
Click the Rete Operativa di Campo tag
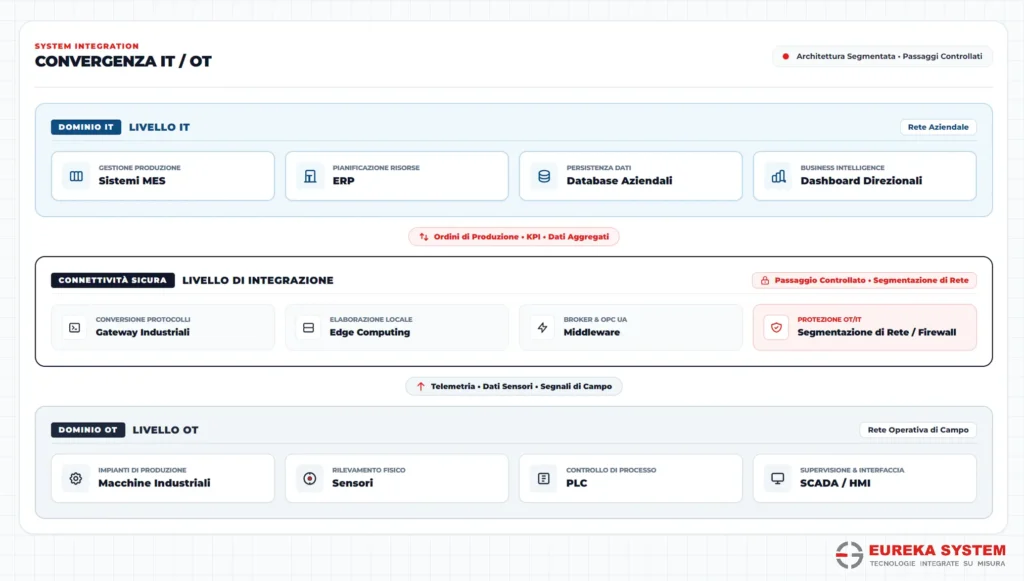point(918,430)
